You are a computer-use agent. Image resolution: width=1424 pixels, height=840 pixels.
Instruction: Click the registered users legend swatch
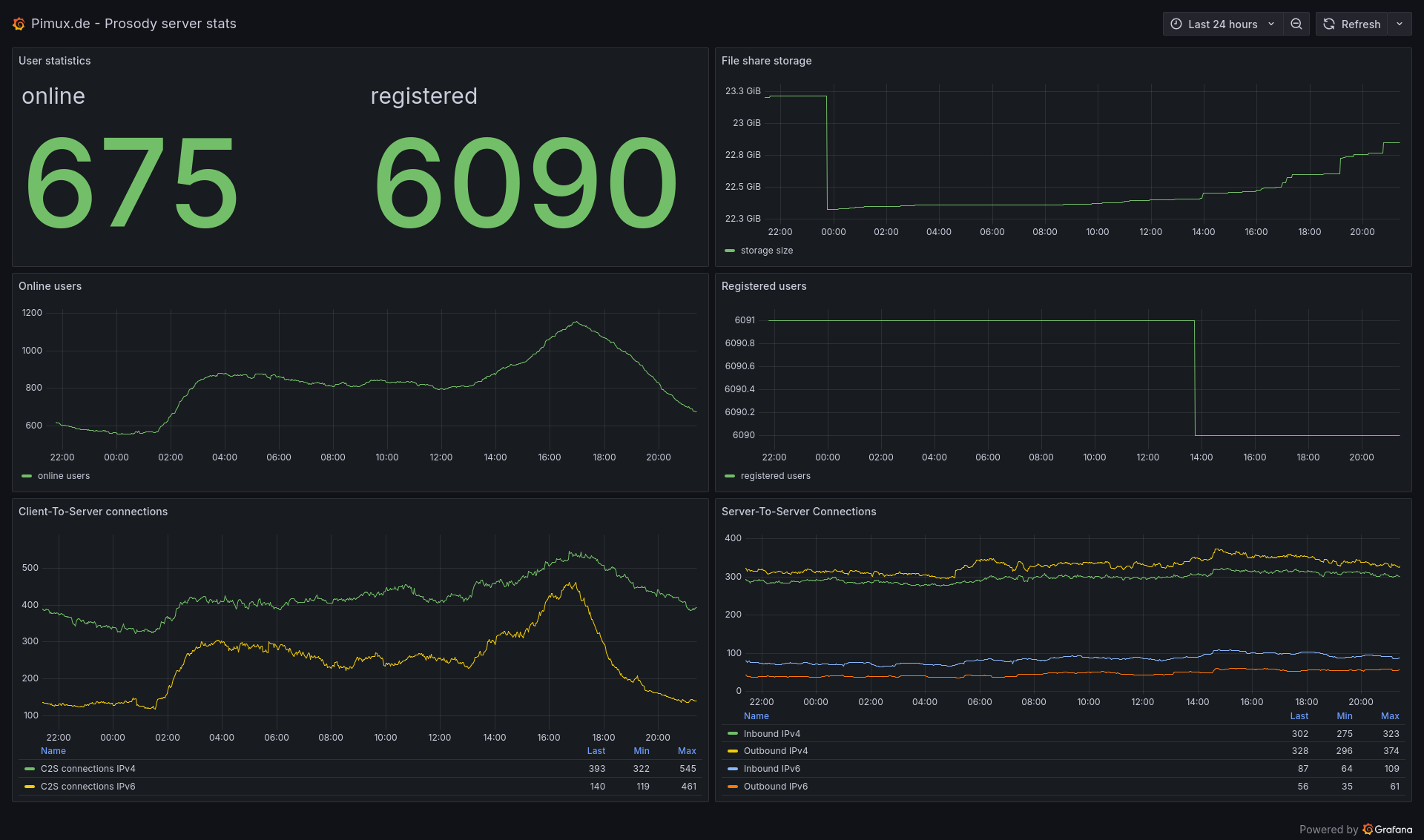[x=731, y=476]
